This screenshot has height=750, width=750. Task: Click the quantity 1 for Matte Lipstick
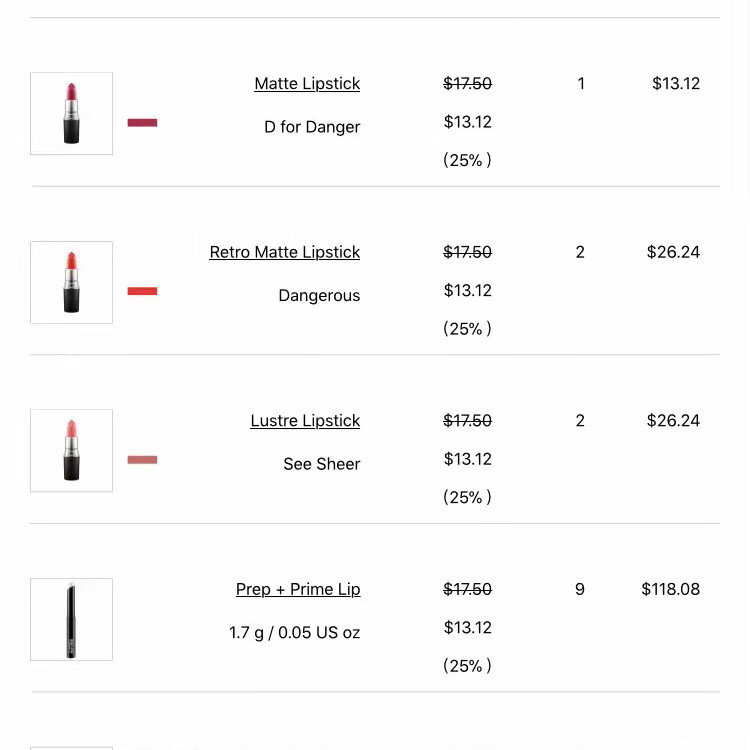pos(581,84)
